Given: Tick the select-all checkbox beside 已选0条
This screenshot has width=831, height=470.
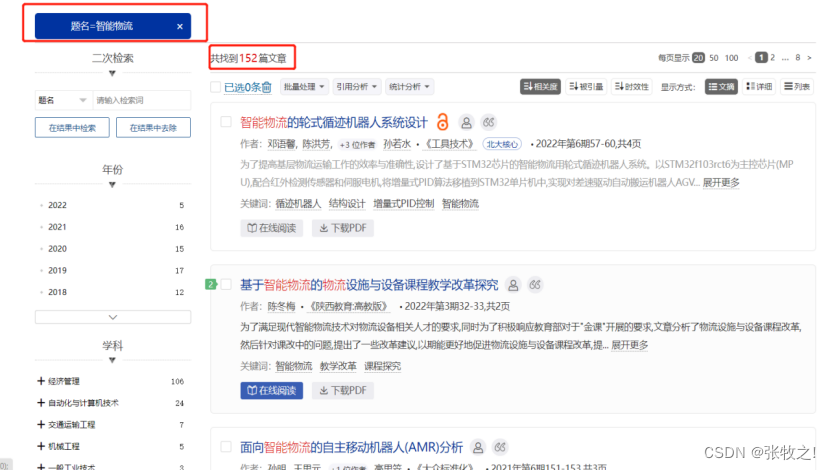Looking at the screenshot, I should [216, 87].
